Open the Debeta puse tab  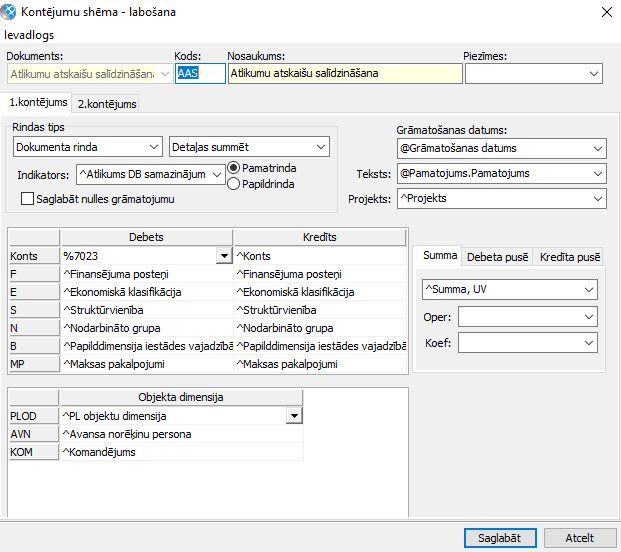(498, 257)
